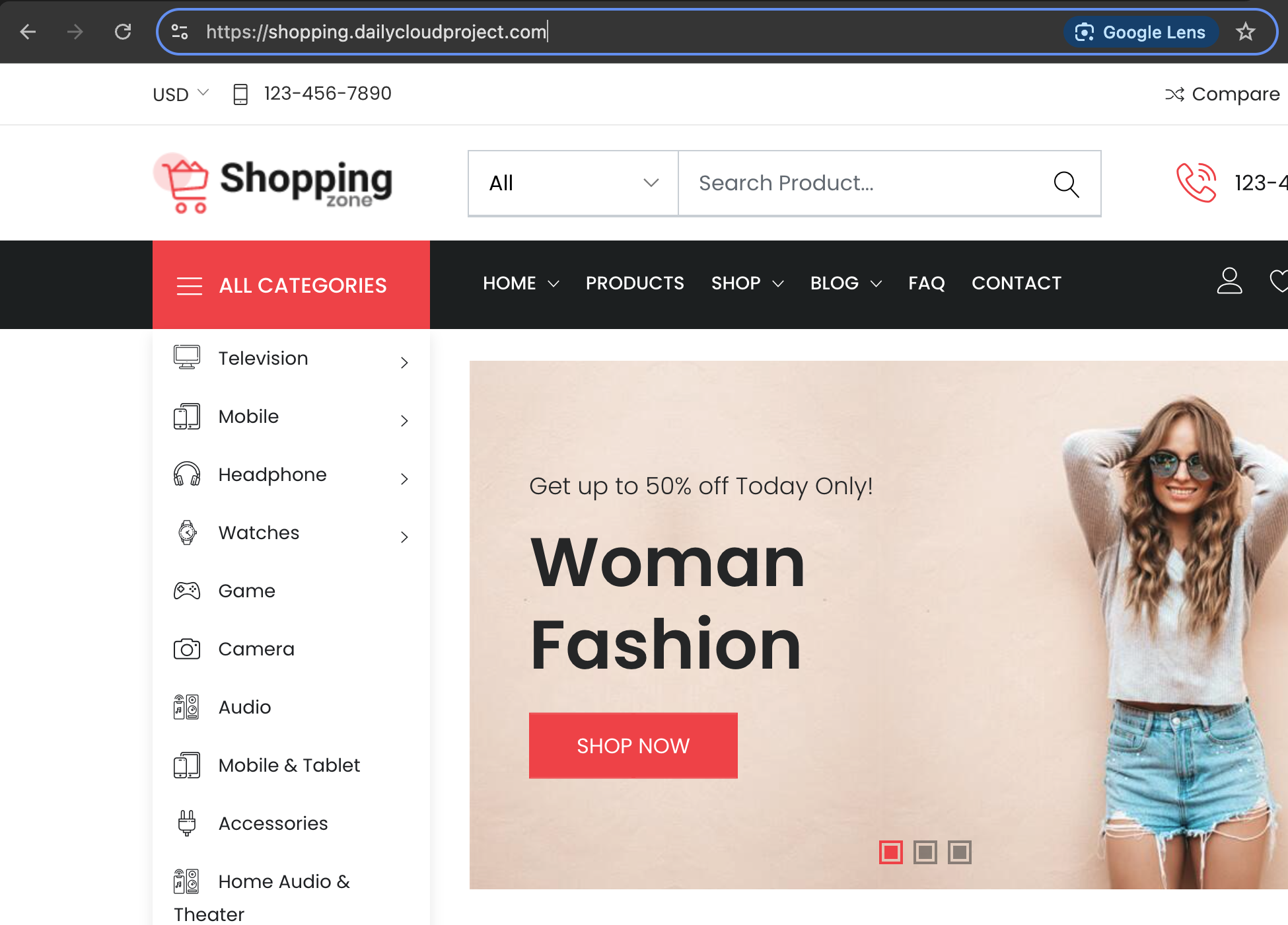This screenshot has width=1288, height=925.
Task: Expand the Television submenu arrow
Action: point(404,362)
